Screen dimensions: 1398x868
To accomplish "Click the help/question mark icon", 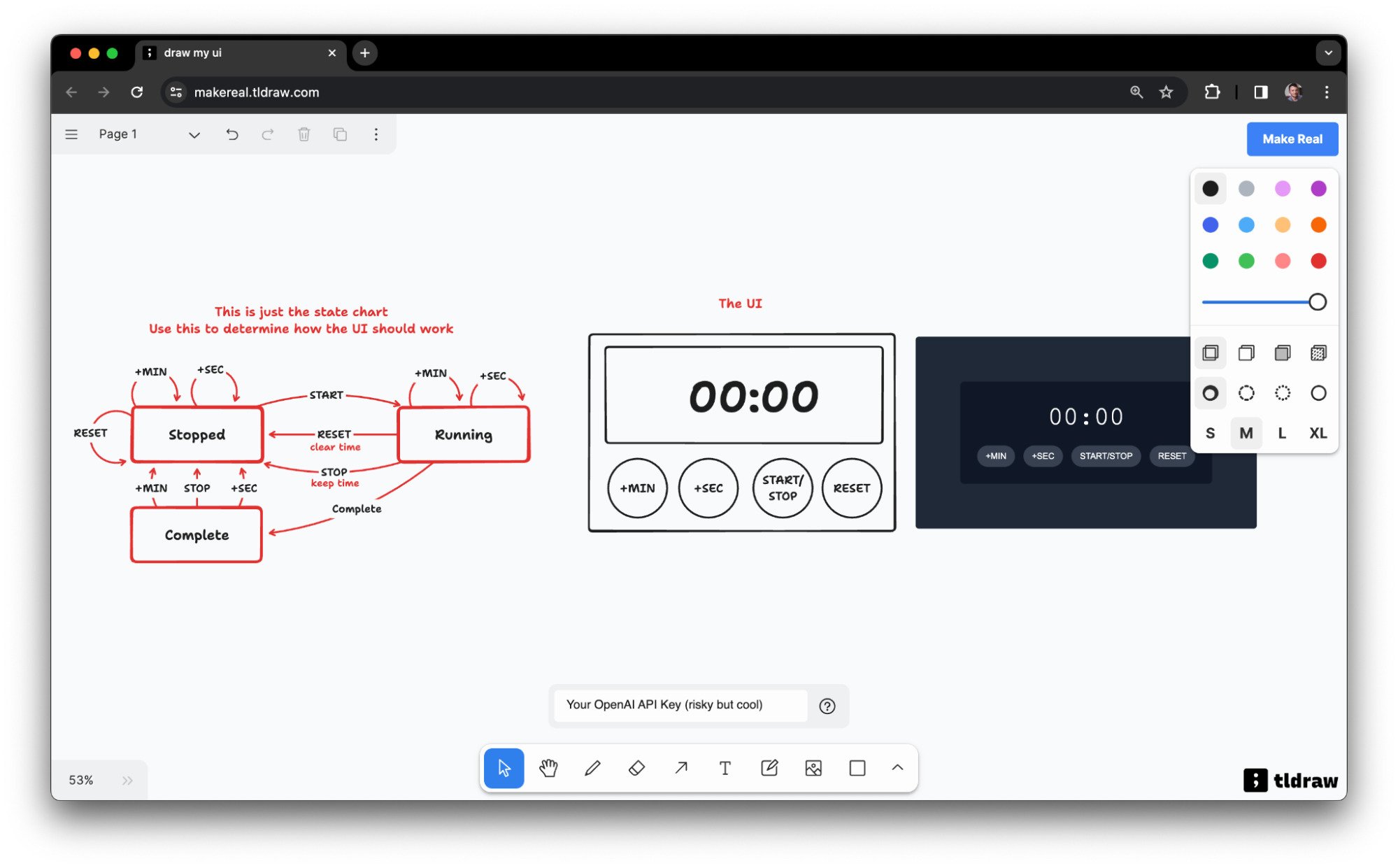I will point(827,705).
